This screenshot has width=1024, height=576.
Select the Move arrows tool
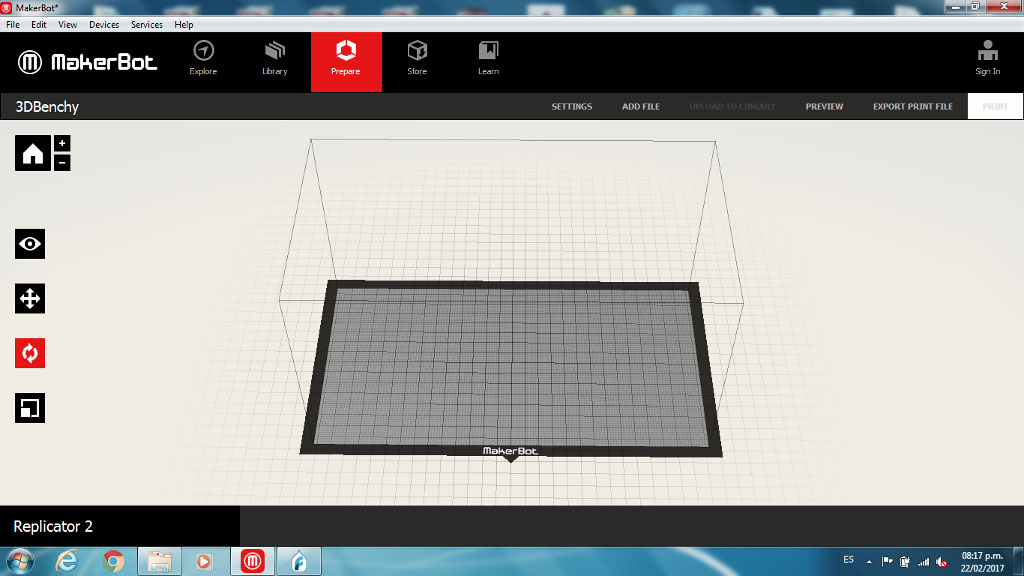[x=30, y=298]
